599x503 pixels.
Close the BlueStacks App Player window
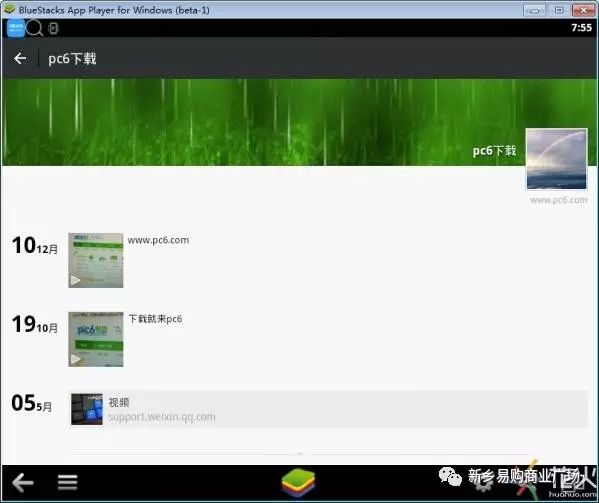point(584,10)
